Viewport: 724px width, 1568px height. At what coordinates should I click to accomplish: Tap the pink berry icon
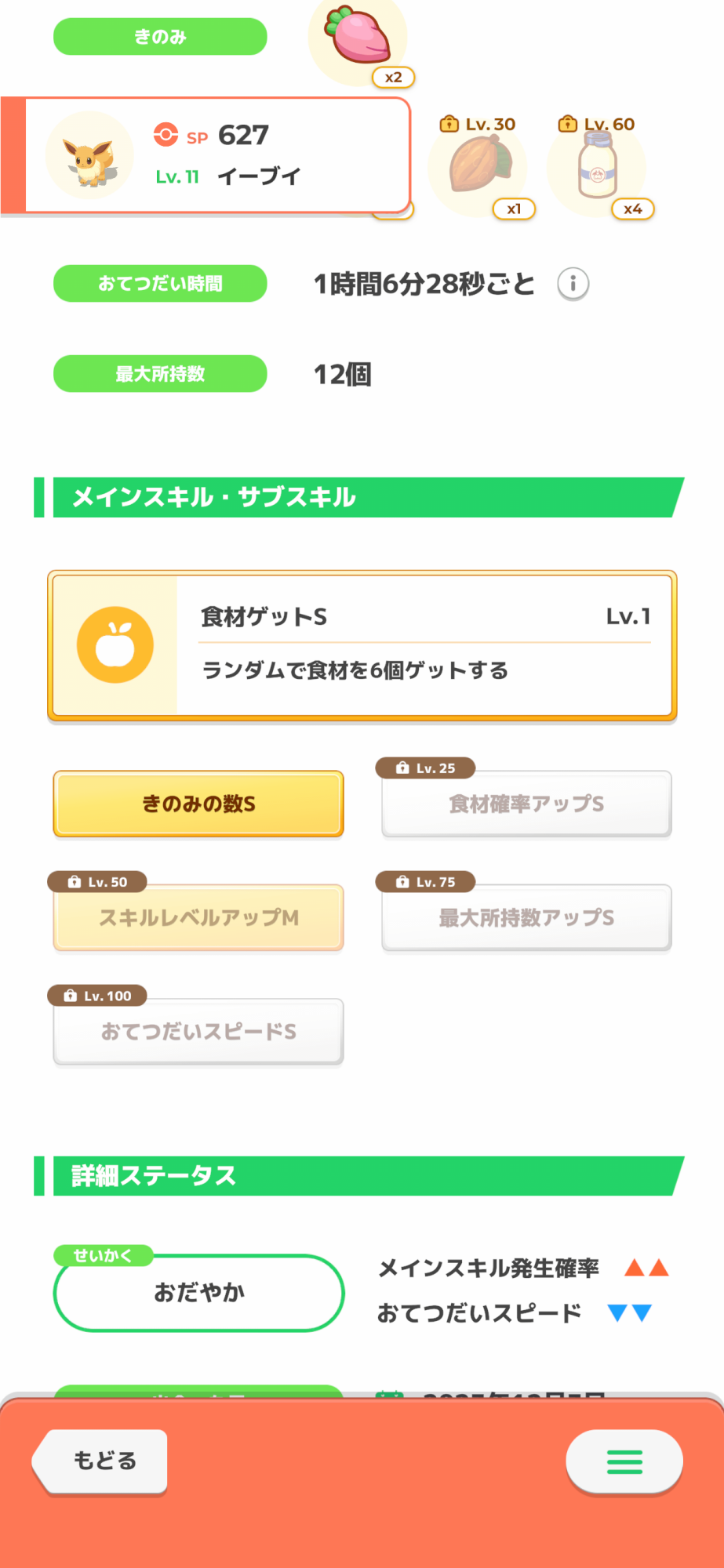359,35
